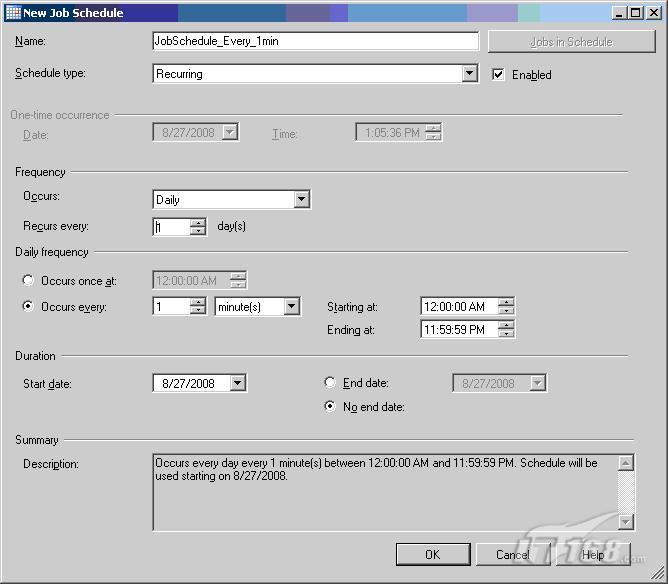The height and width of the screenshot is (584, 668).
Task: Increase the Ending at time
Action: pyautogui.click(x=506, y=325)
